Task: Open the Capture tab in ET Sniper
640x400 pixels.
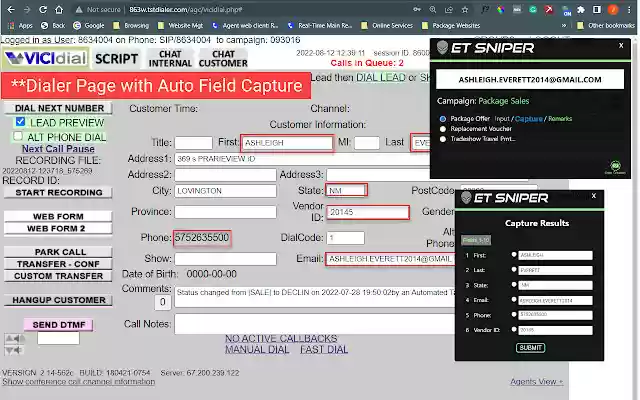Action: (x=529, y=119)
